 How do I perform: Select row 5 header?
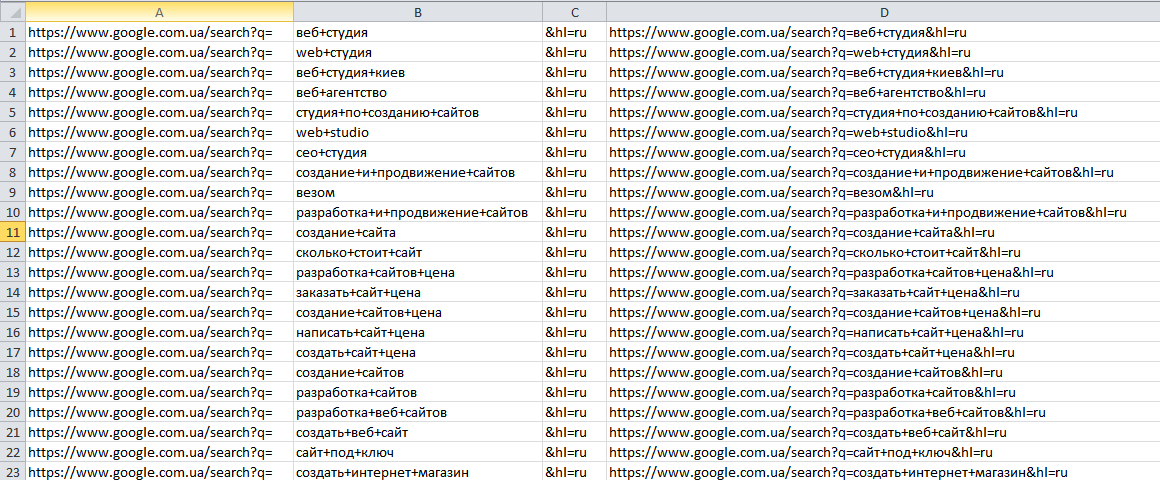coord(13,112)
